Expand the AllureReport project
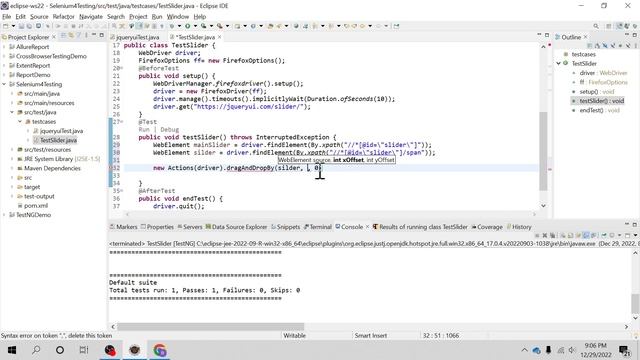This screenshot has width=640, height=360. (4, 47)
